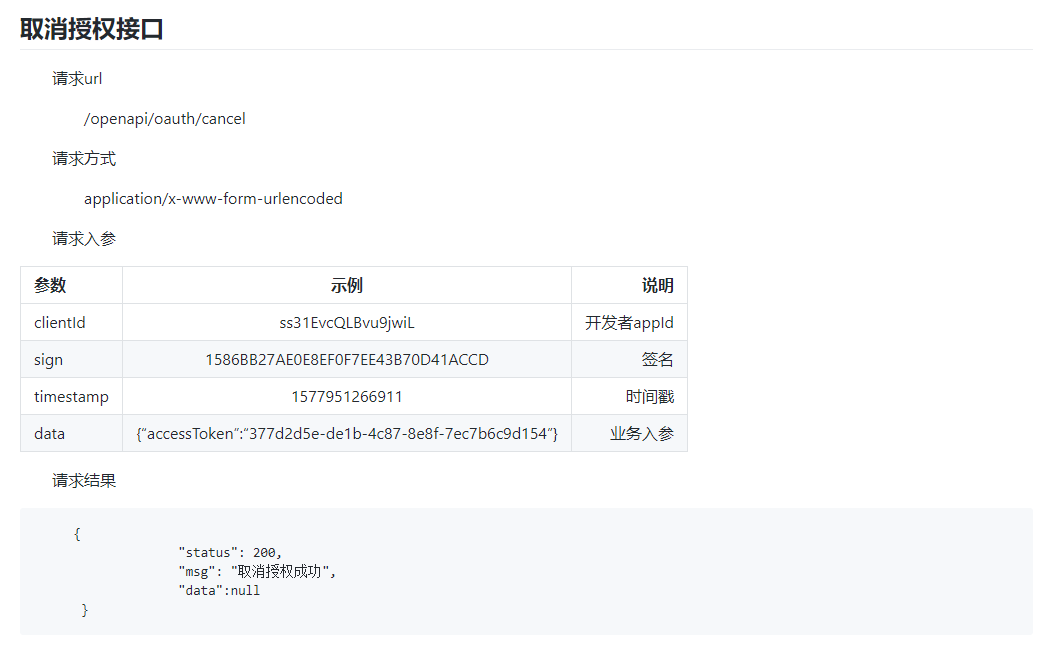Select the timestamp value 1577951266911
The width and height of the screenshot is (1051, 672).
click(x=345, y=396)
